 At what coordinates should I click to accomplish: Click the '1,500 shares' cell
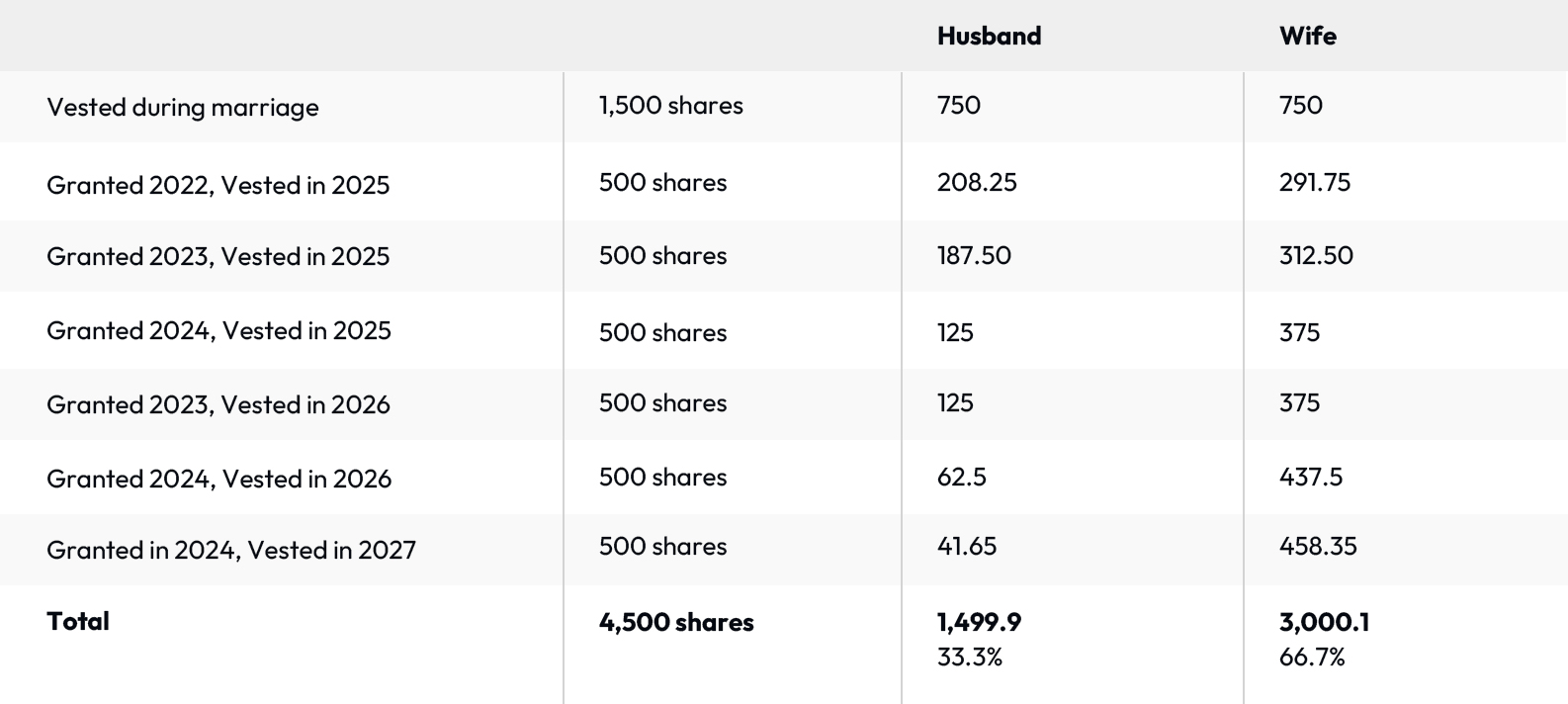click(670, 106)
